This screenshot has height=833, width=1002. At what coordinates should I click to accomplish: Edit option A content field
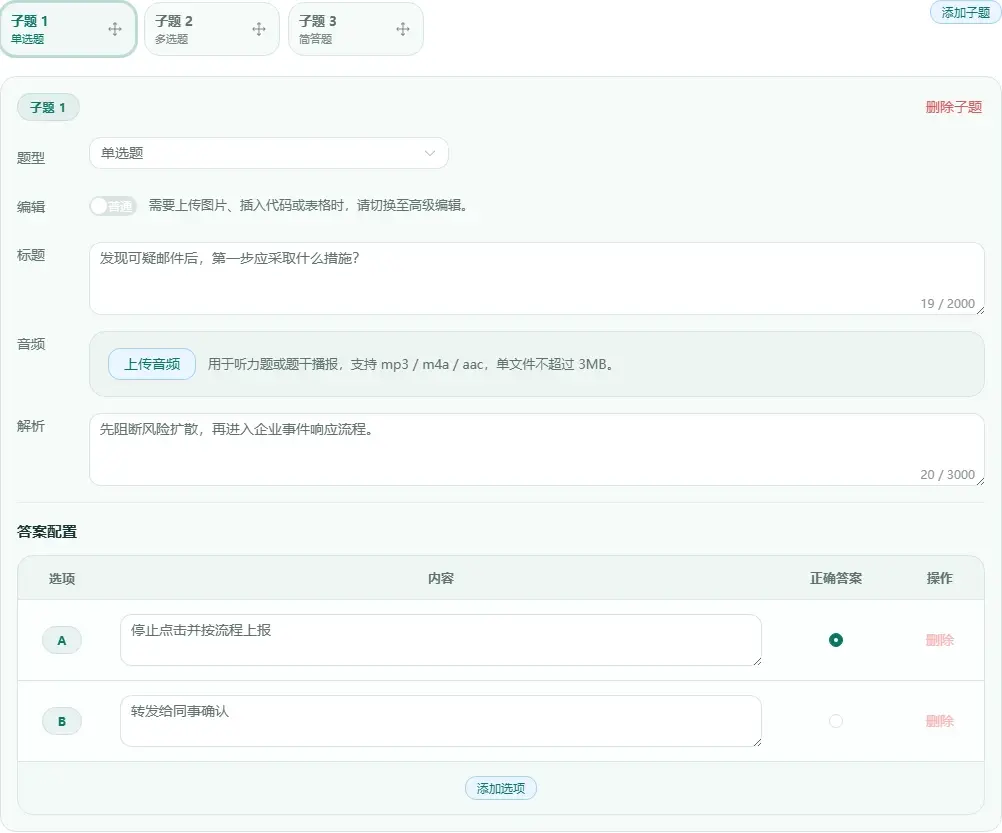(x=441, y=640)
